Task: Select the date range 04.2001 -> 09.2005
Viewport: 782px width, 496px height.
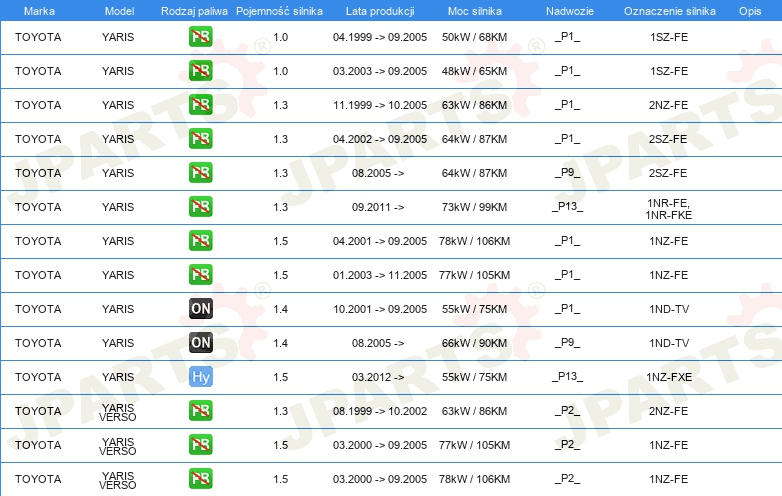Action: (x=380, y=241)
